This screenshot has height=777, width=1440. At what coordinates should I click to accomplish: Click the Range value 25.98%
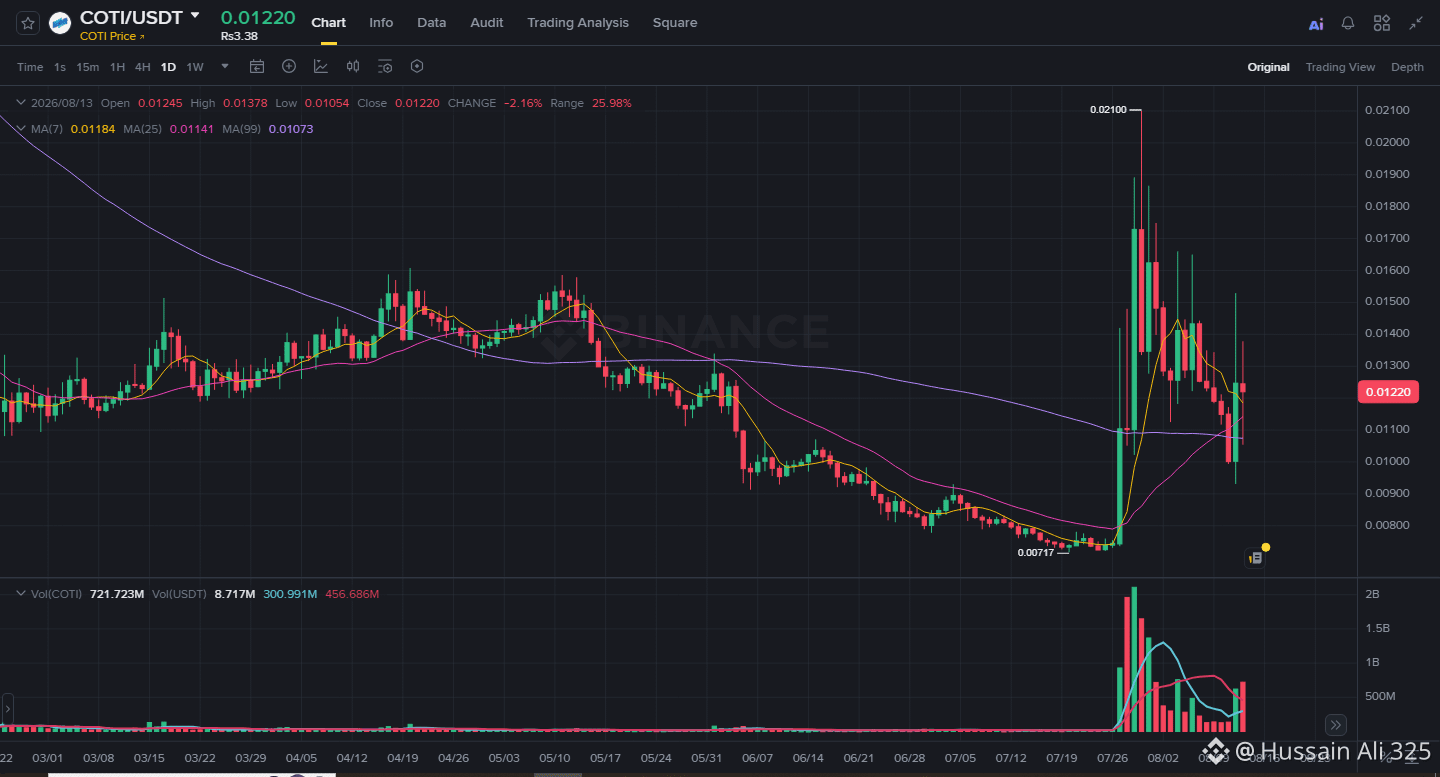[x=612, y=103]
